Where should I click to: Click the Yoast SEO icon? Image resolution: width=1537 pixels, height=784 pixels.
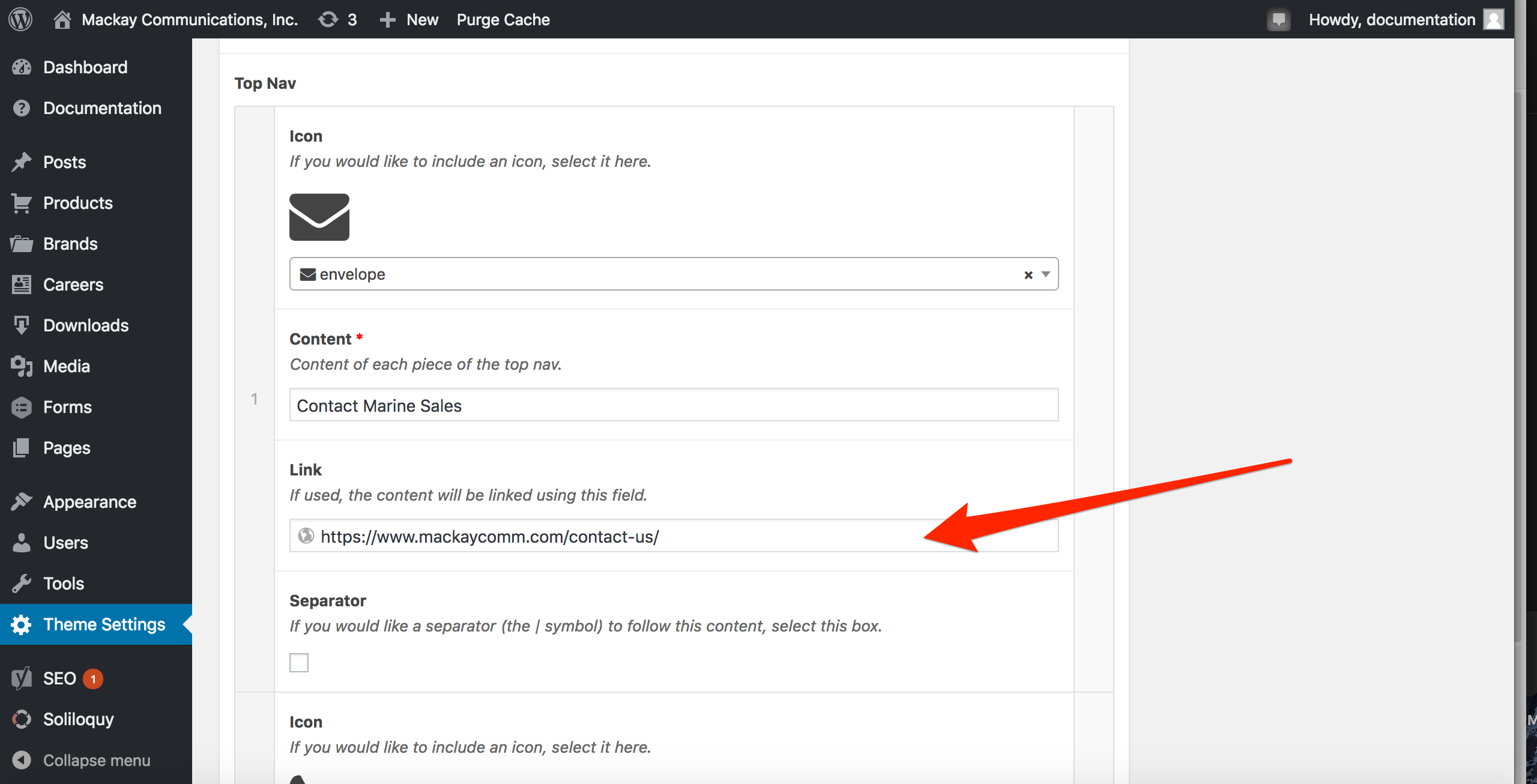(x=22, y=678)
